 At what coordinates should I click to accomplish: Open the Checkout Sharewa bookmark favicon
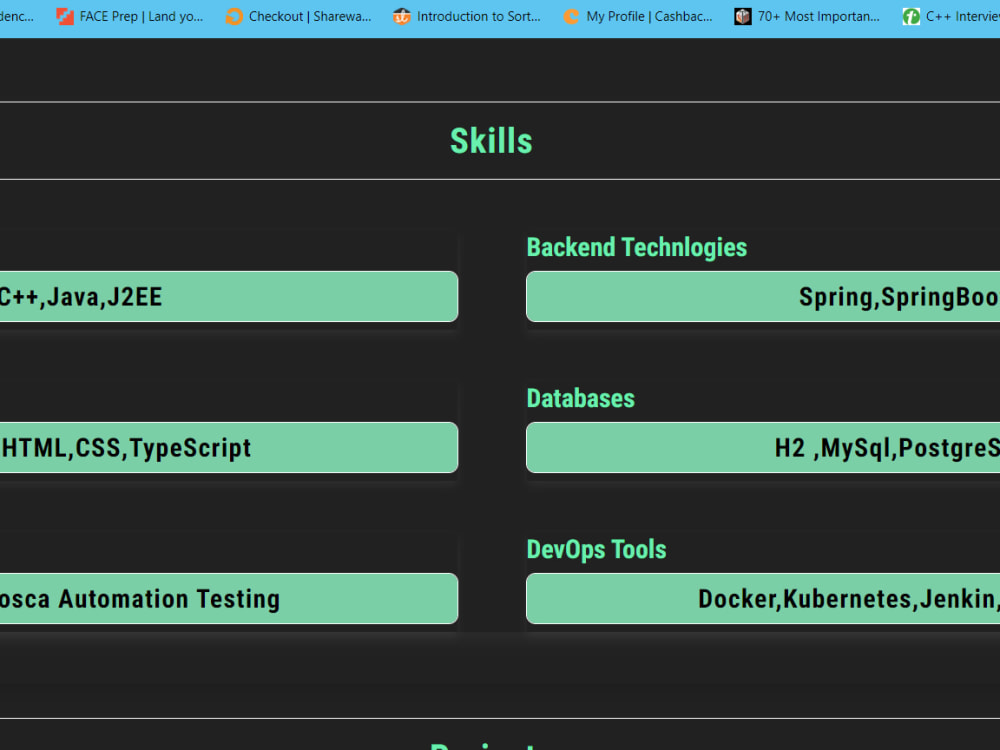point(234,17)
